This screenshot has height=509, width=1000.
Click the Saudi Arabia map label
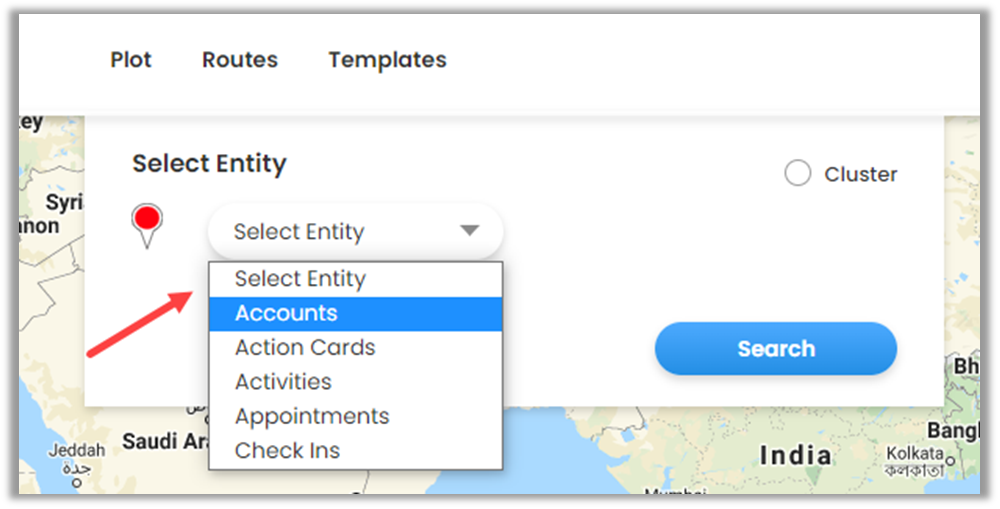coord(164,441)
